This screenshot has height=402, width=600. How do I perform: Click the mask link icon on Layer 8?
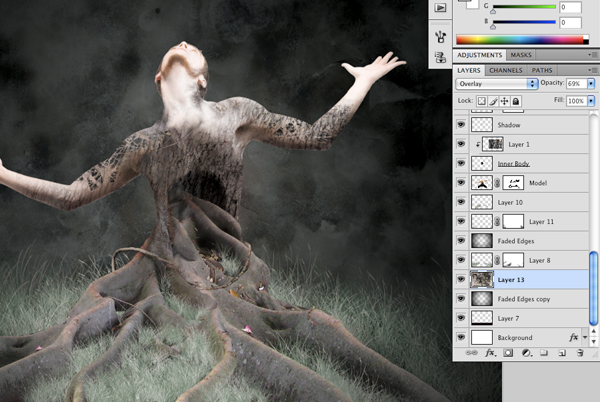coord(497,260)
